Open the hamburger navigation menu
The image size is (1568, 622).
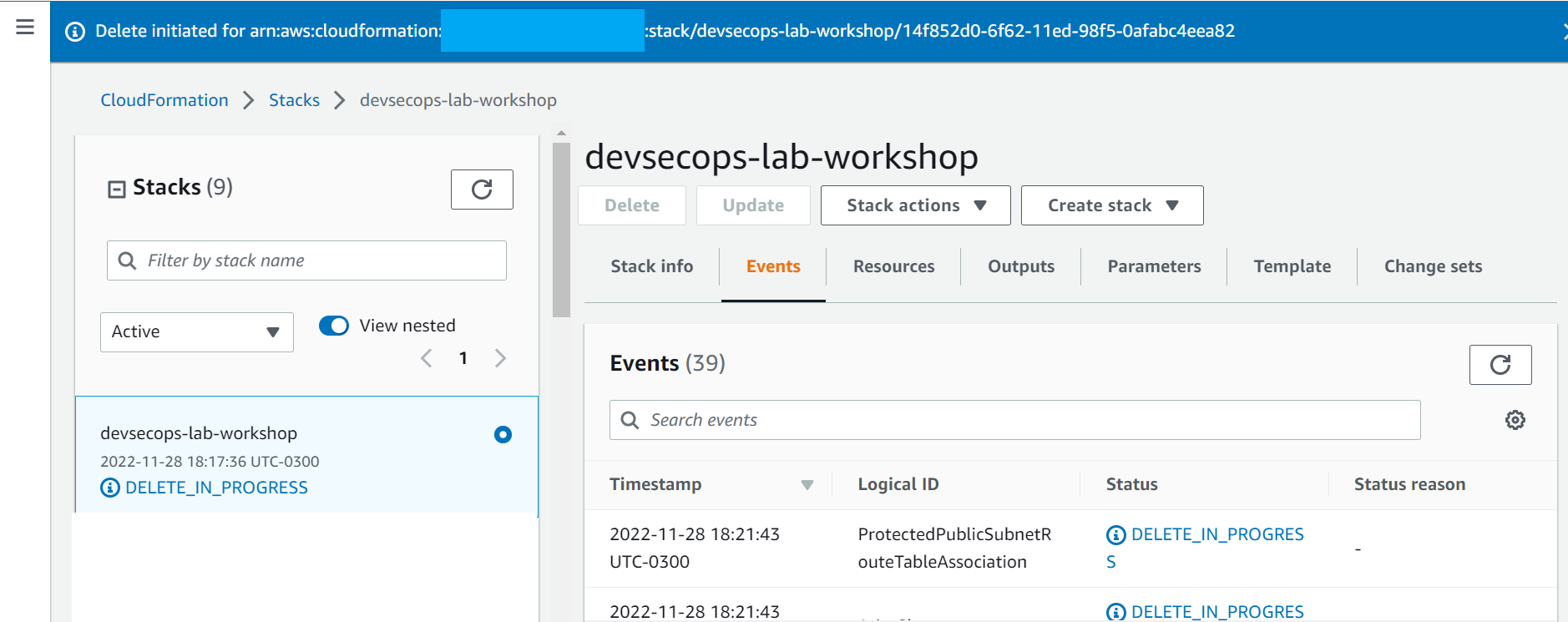point(25,27)
